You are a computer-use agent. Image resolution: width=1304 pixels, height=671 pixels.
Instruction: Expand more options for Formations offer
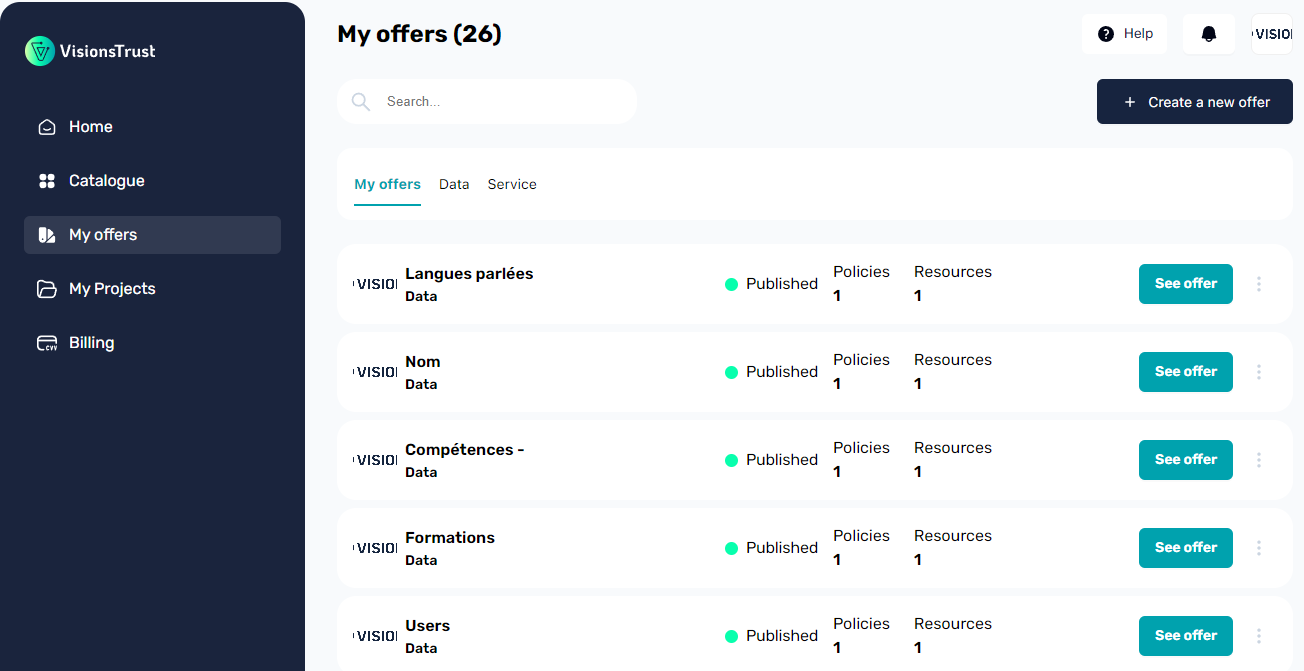click(x=1259, y=548)
